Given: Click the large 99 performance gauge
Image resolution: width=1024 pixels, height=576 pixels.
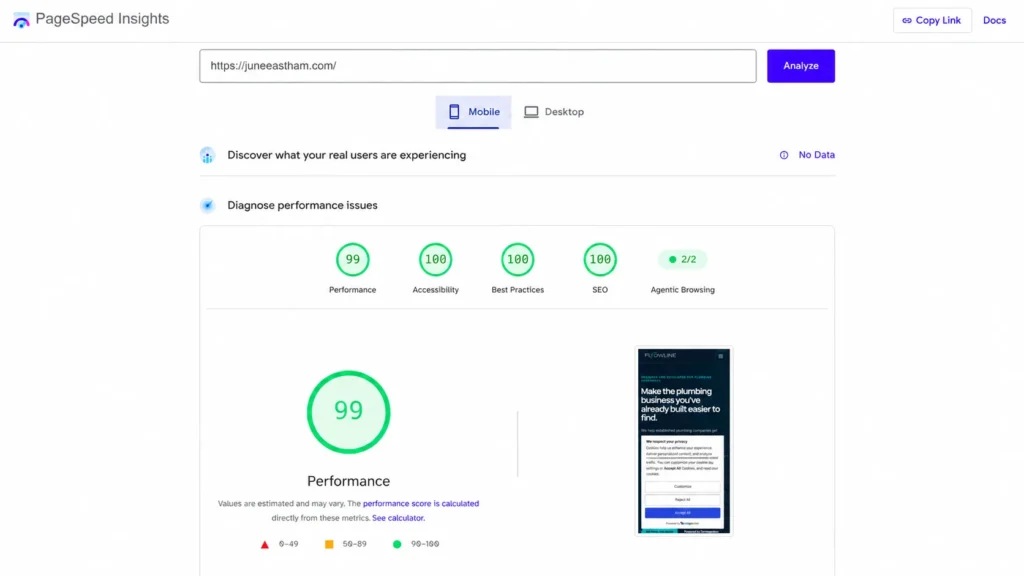Looking at the screenshot, I should [x=349, y=412].
